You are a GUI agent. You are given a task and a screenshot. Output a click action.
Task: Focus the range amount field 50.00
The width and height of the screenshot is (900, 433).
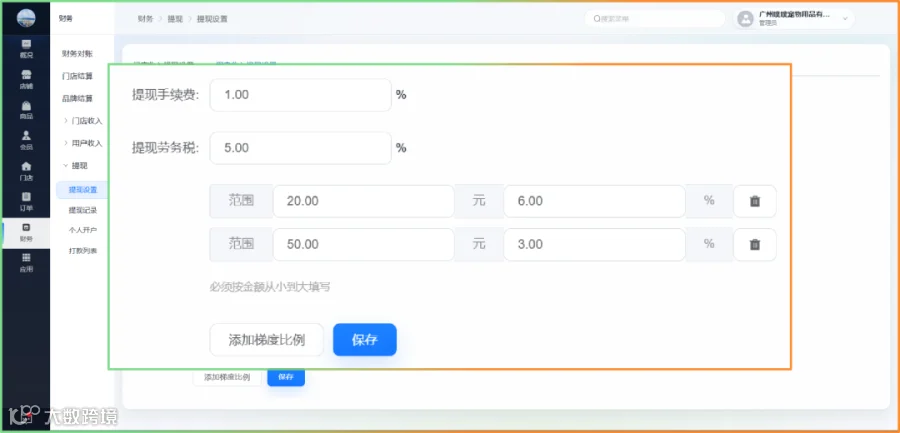[363, 245]
